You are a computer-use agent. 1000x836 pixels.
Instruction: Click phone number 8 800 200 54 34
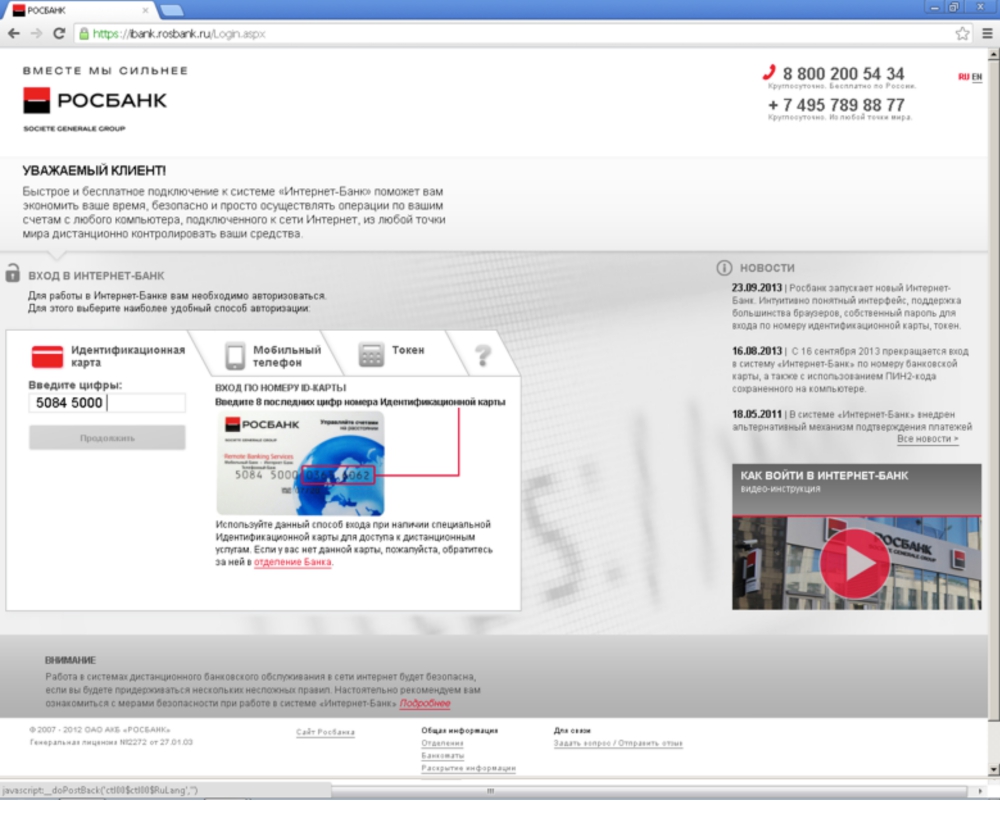pos(843,74)
